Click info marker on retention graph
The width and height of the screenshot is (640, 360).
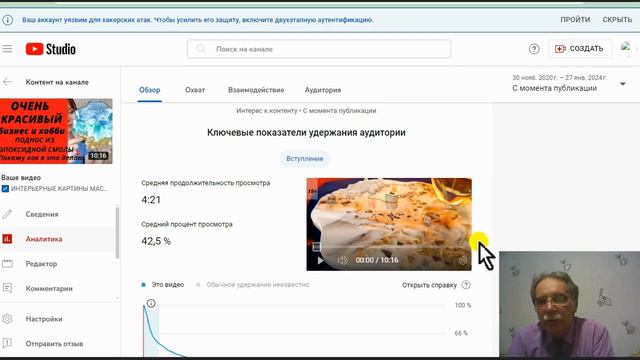pos(151,303)
